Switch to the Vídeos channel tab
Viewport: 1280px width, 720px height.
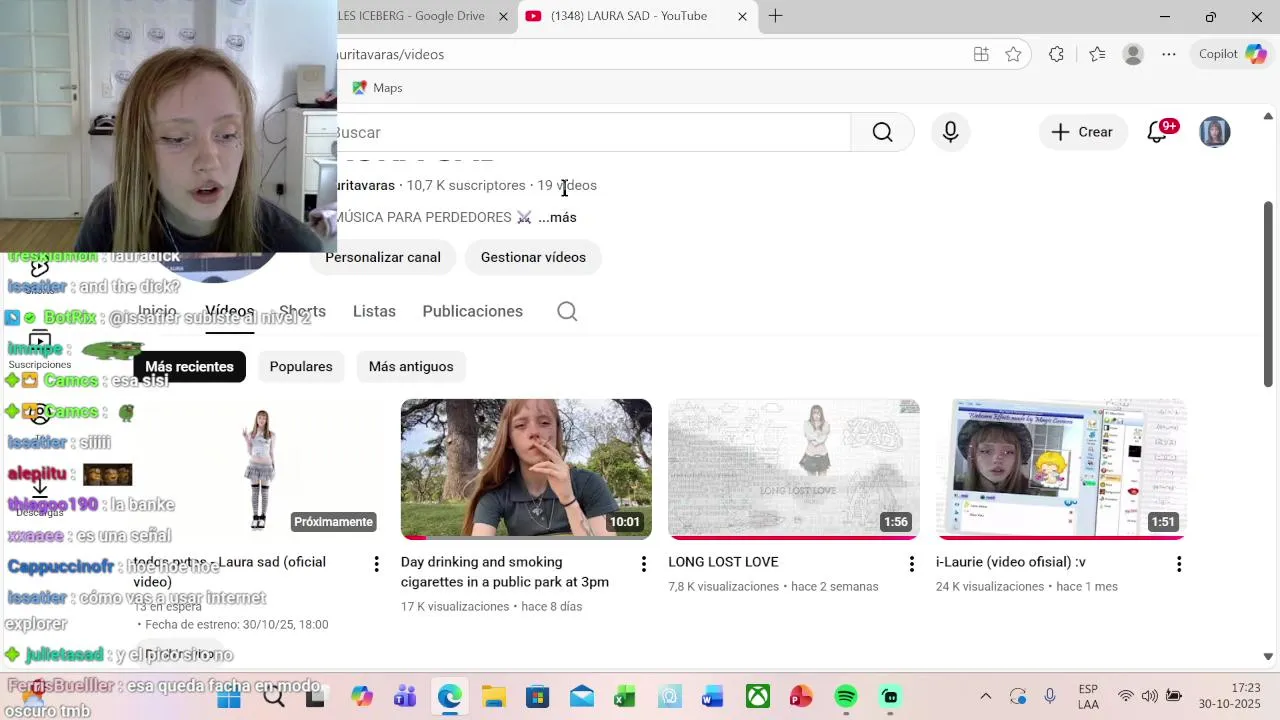click(230, 311)
